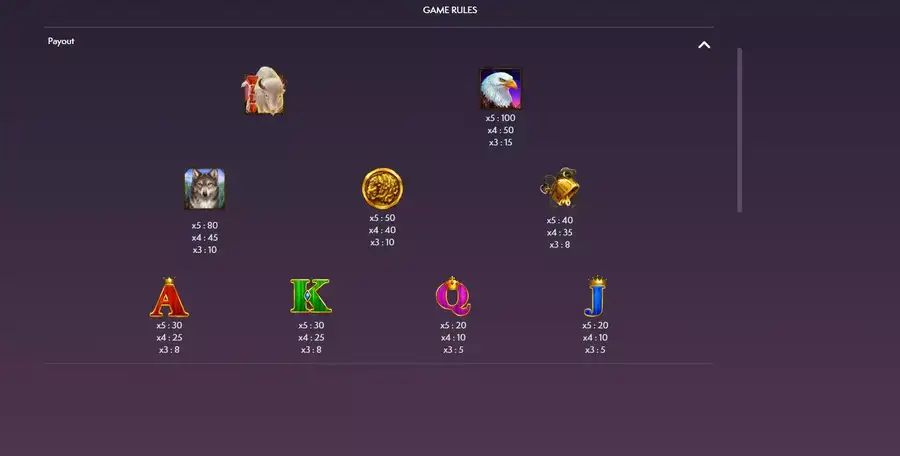Click the Payout section header label
This screenshot has width=900, height=456.
(x=61, y=41)
